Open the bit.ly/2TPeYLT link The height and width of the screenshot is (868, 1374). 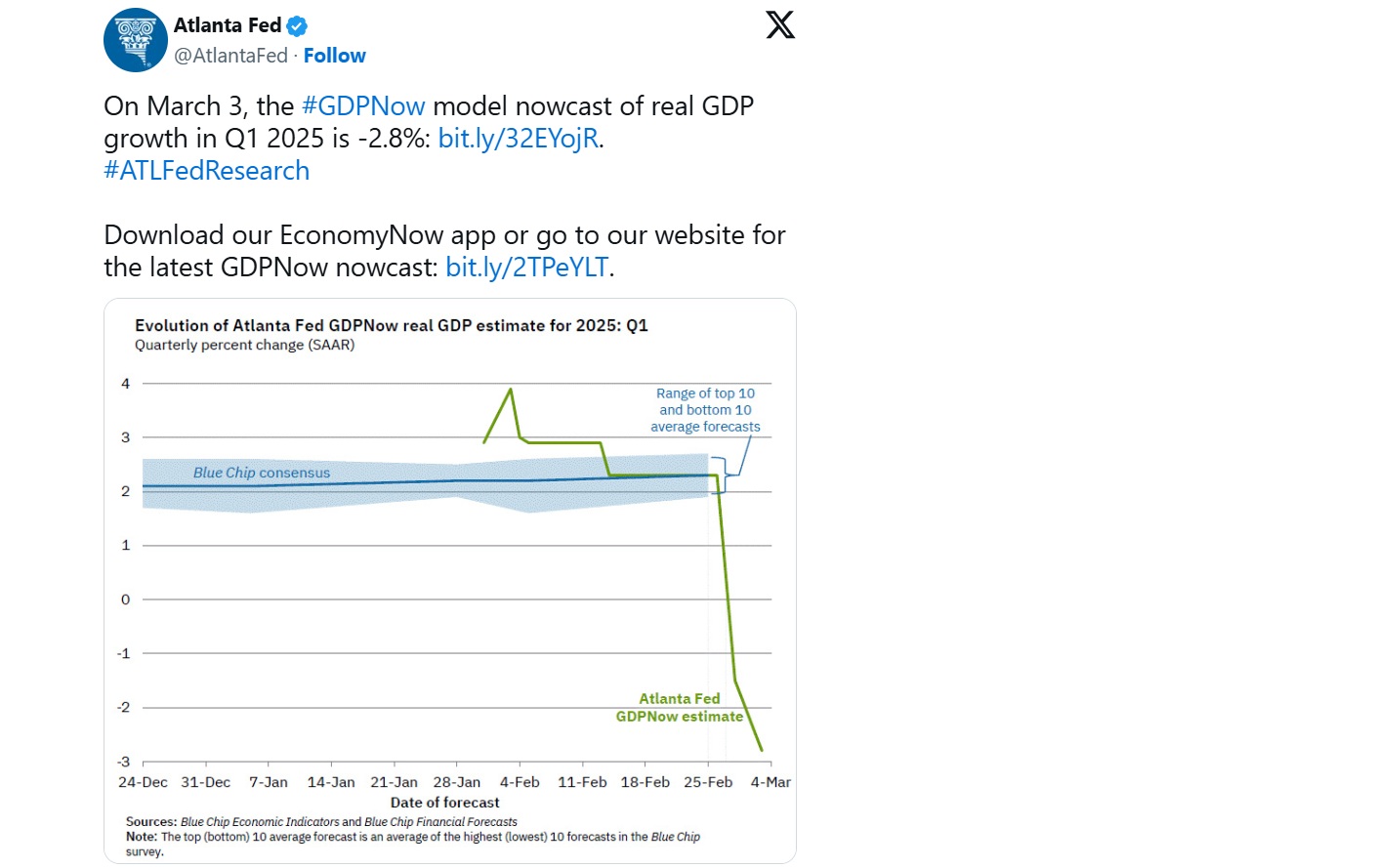coord(526,267)
